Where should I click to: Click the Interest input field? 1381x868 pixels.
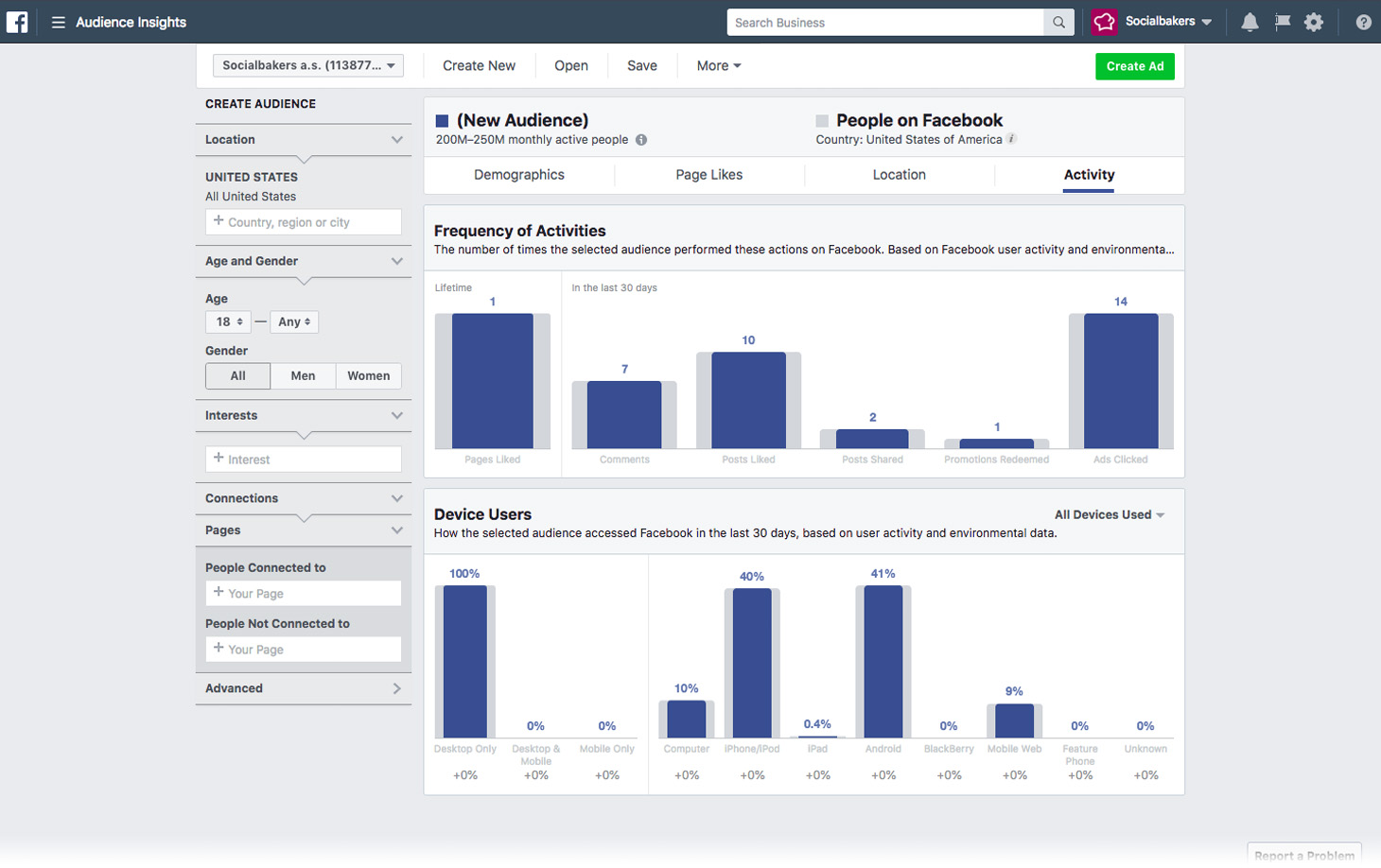pyautogui.click(x=304, y=460)
